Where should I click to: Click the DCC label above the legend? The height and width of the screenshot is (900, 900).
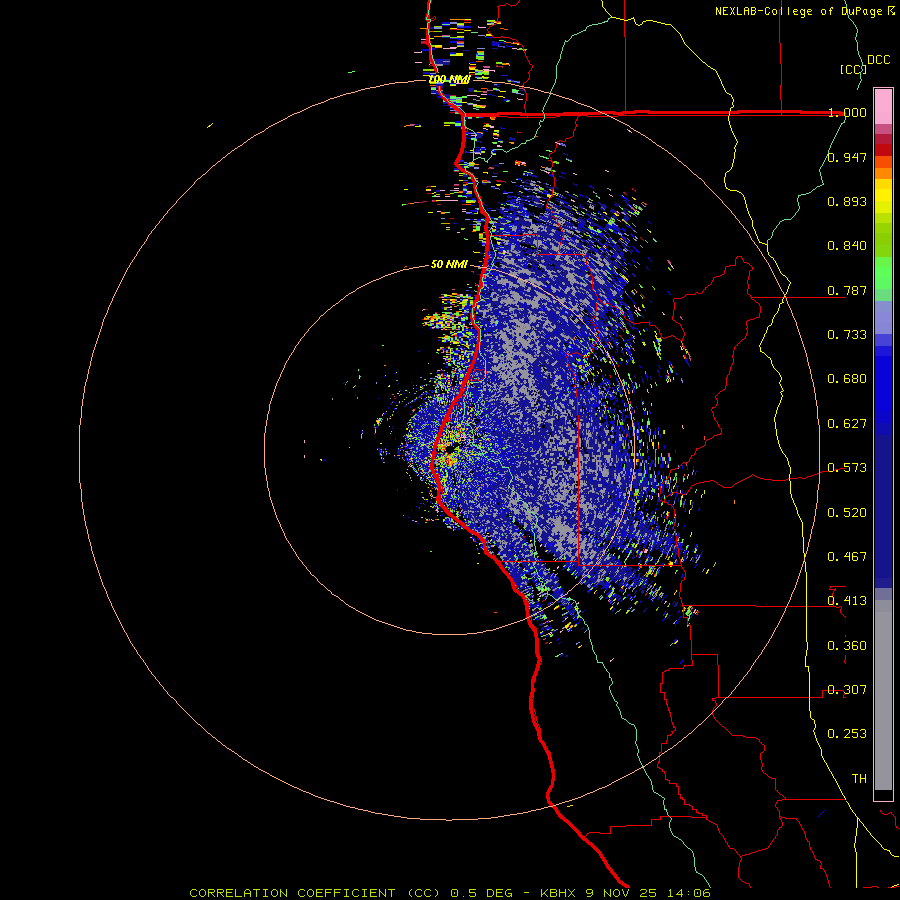[878, 60]
